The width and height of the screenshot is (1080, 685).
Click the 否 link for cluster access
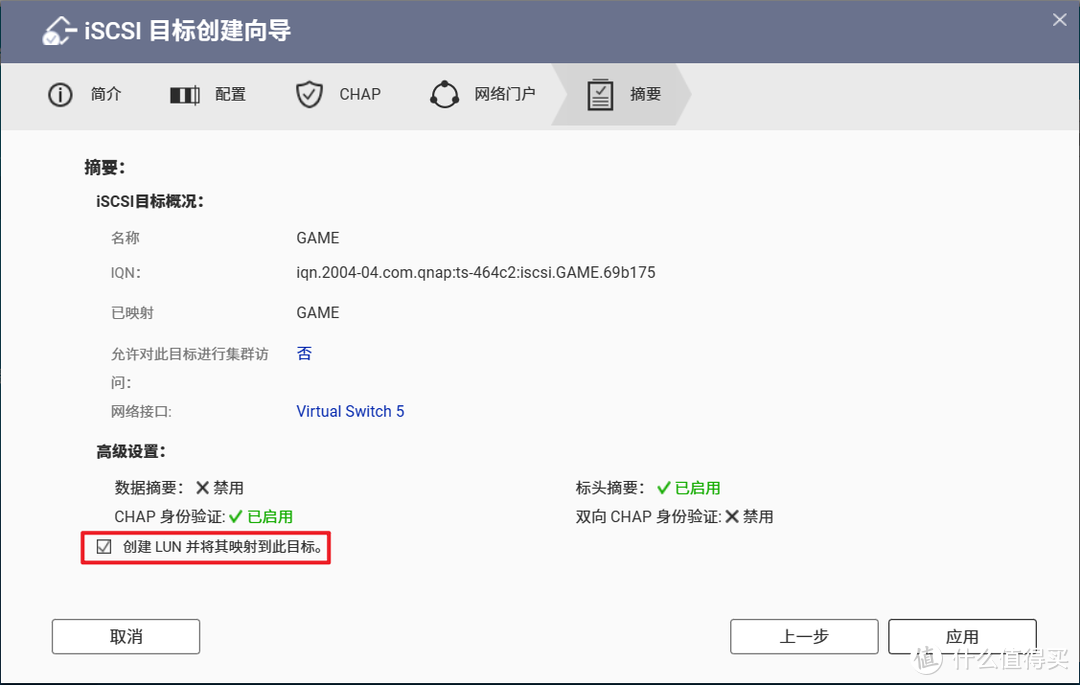[304, 353]
